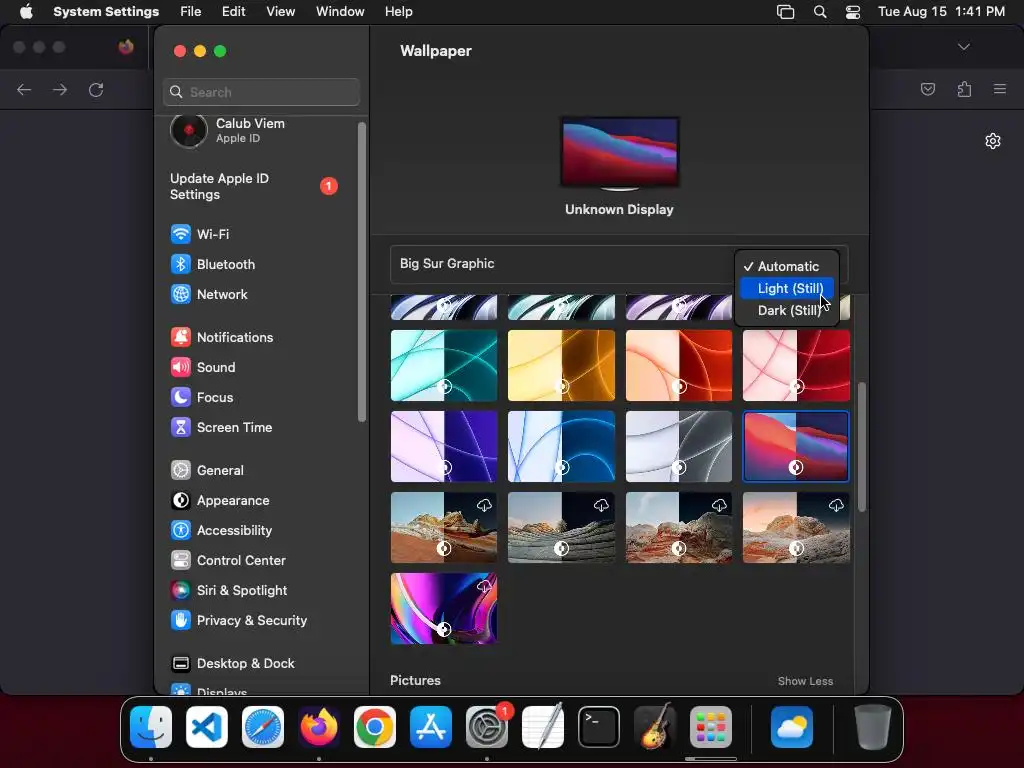Select silver-gray macOS graphic wallpaper
The height and width of the screenshot is (768, 1024).
(x=679, y=446)
